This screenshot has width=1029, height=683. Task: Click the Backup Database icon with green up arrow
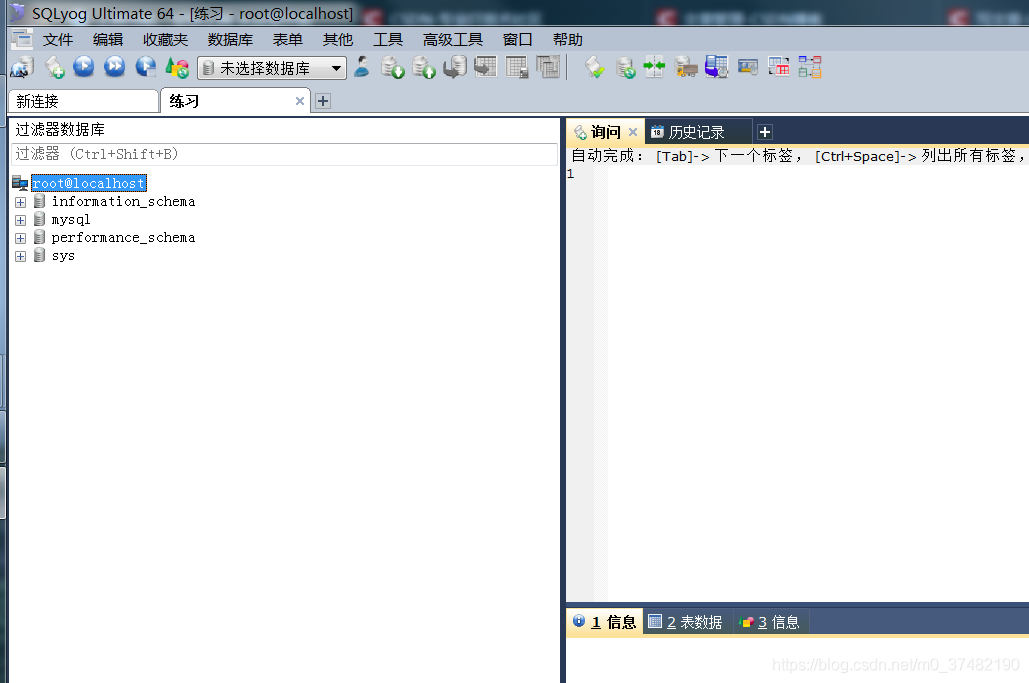point(424,67)
